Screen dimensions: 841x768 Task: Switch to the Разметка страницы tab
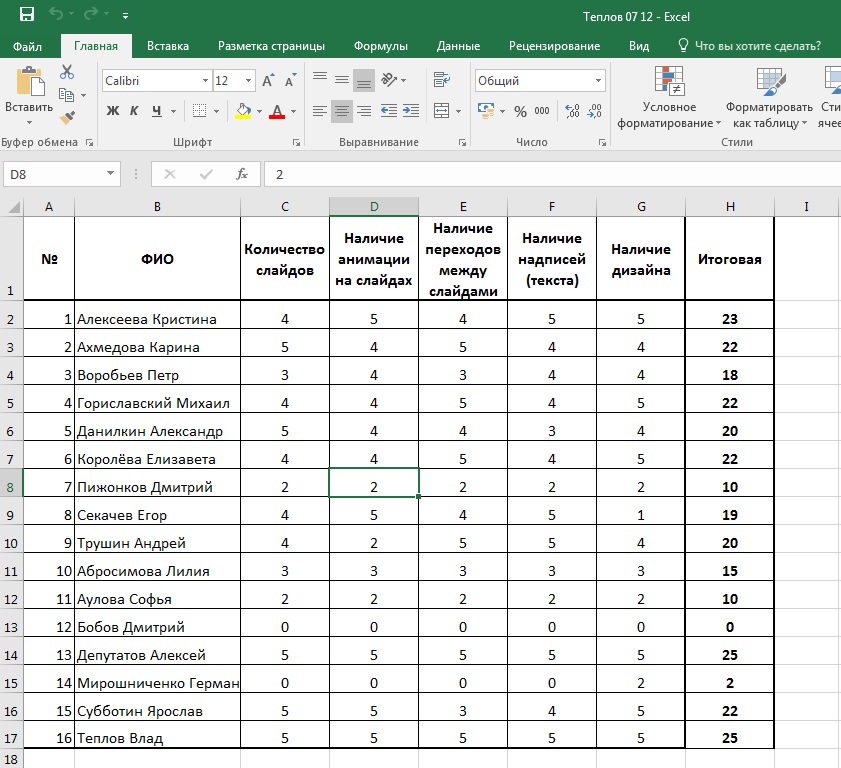point(271,46)
